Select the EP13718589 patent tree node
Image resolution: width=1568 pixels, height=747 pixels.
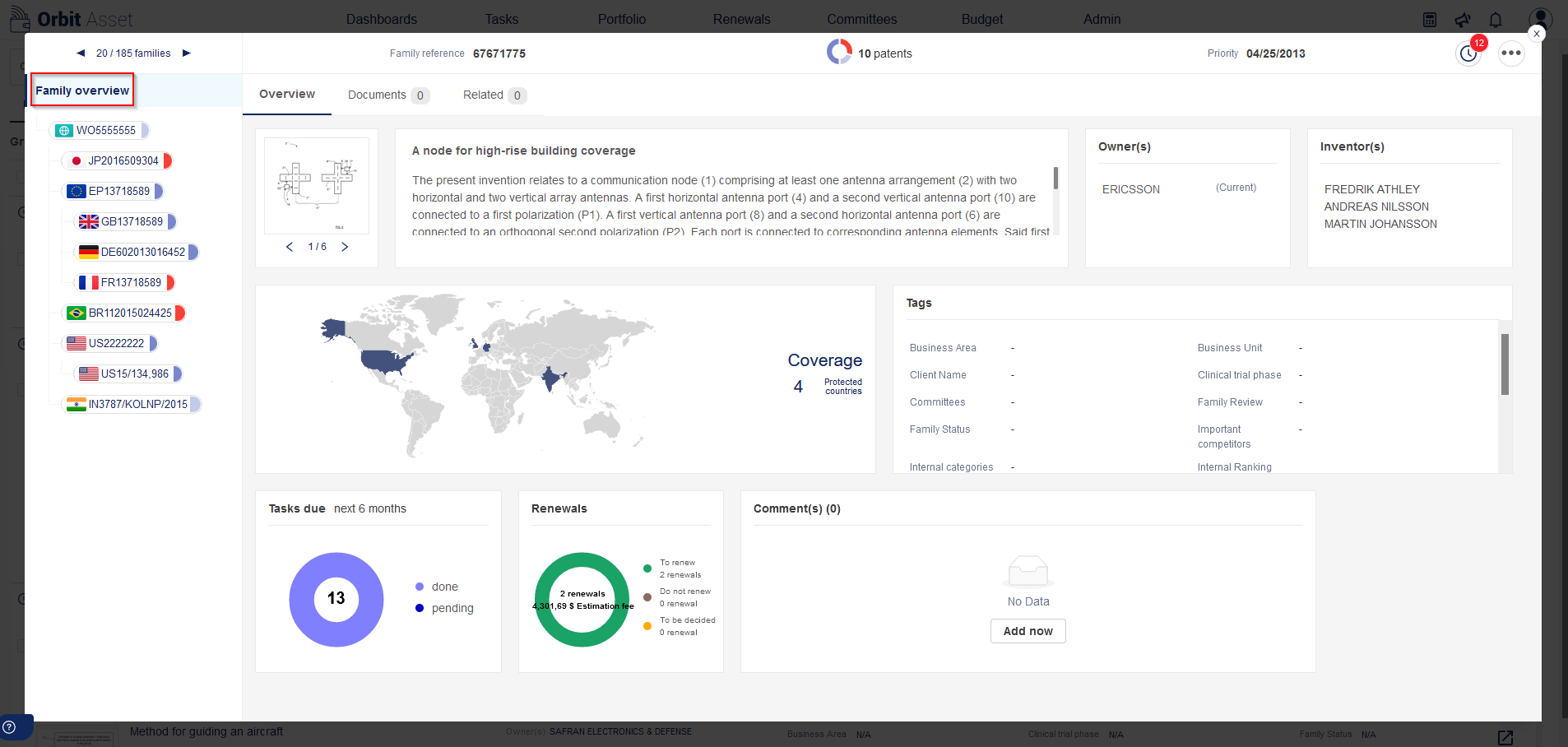click(114, 191)
